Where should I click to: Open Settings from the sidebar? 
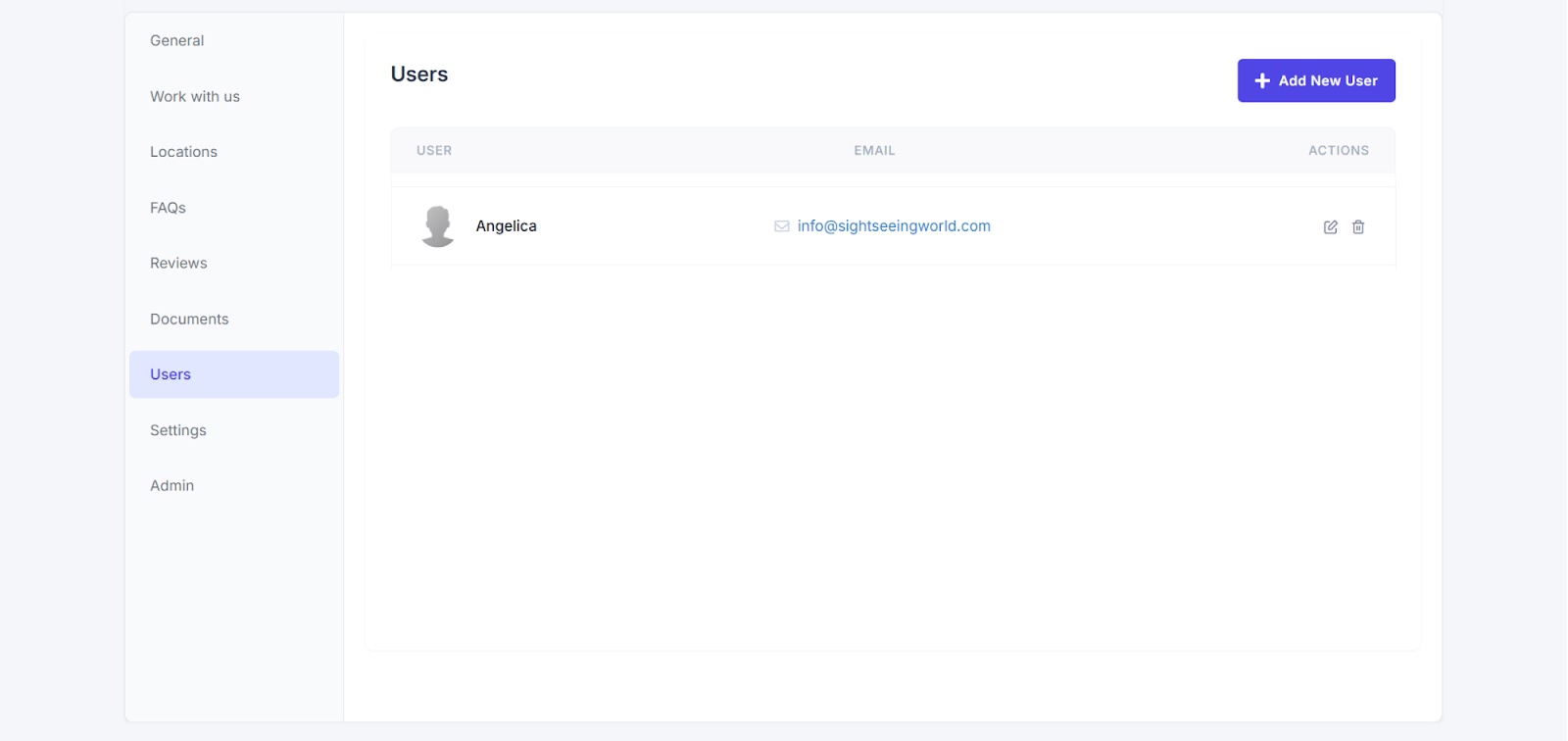[x=178, y=430]
